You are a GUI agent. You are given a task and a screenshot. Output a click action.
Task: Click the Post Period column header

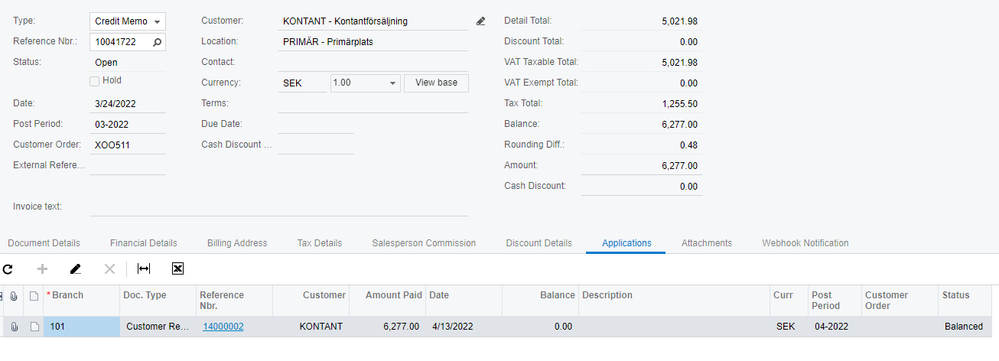[835, 301]
